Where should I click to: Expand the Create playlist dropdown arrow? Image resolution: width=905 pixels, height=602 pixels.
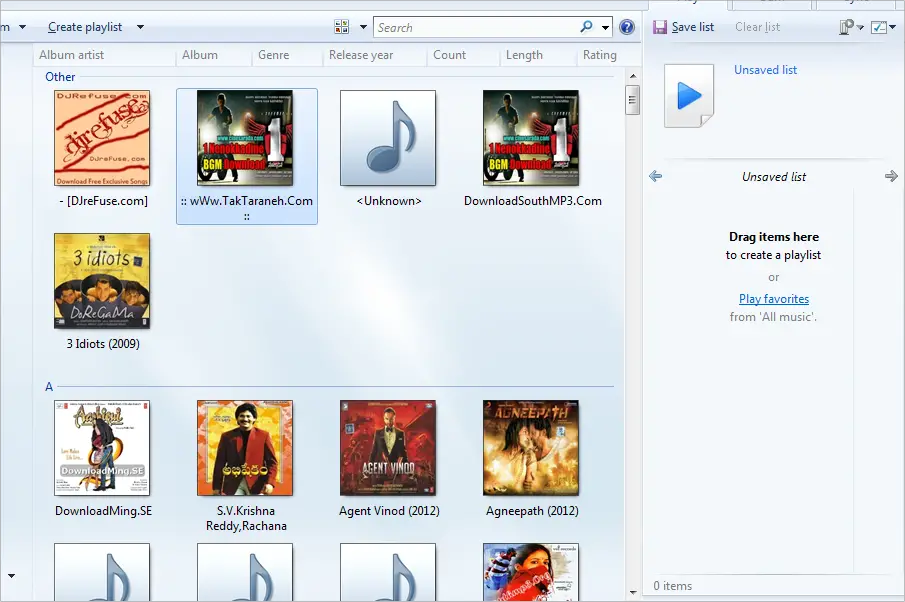(x=140, y=27)
